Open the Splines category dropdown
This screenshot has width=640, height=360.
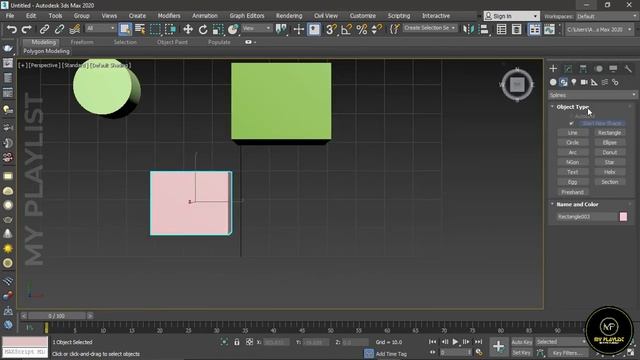point(593,95)
